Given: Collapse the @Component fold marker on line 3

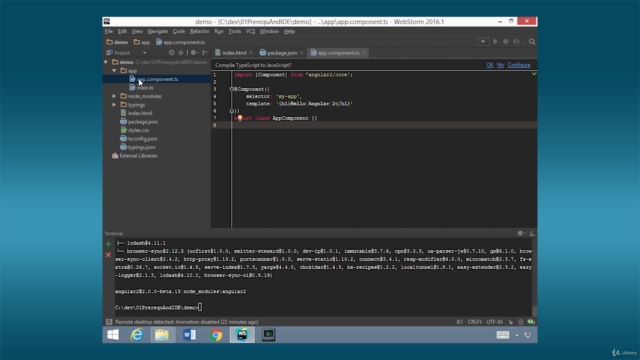Looking at the screenshot, I should click(x=231, y=89).
